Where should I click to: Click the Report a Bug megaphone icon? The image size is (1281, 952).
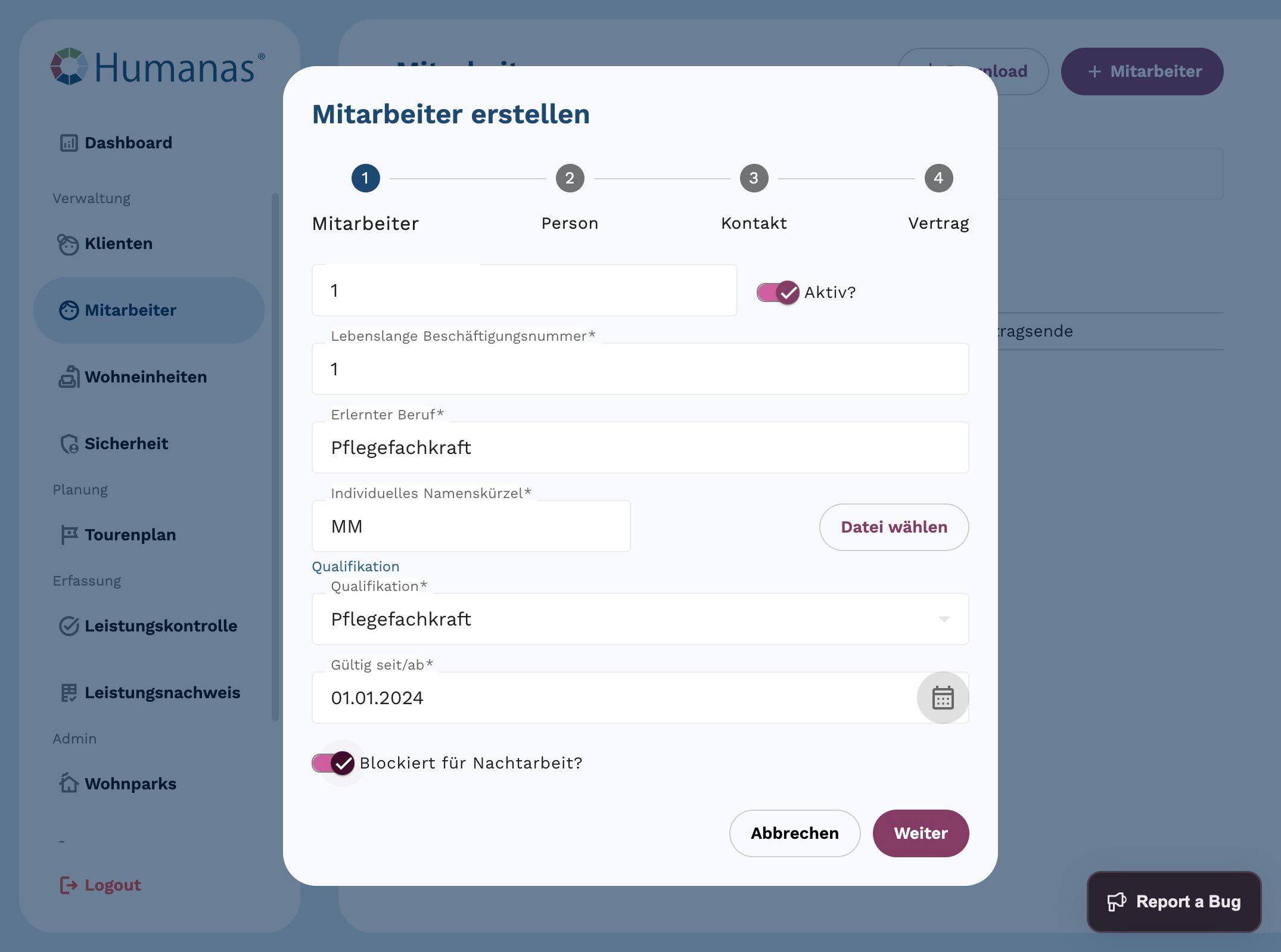pos(1117,902)
